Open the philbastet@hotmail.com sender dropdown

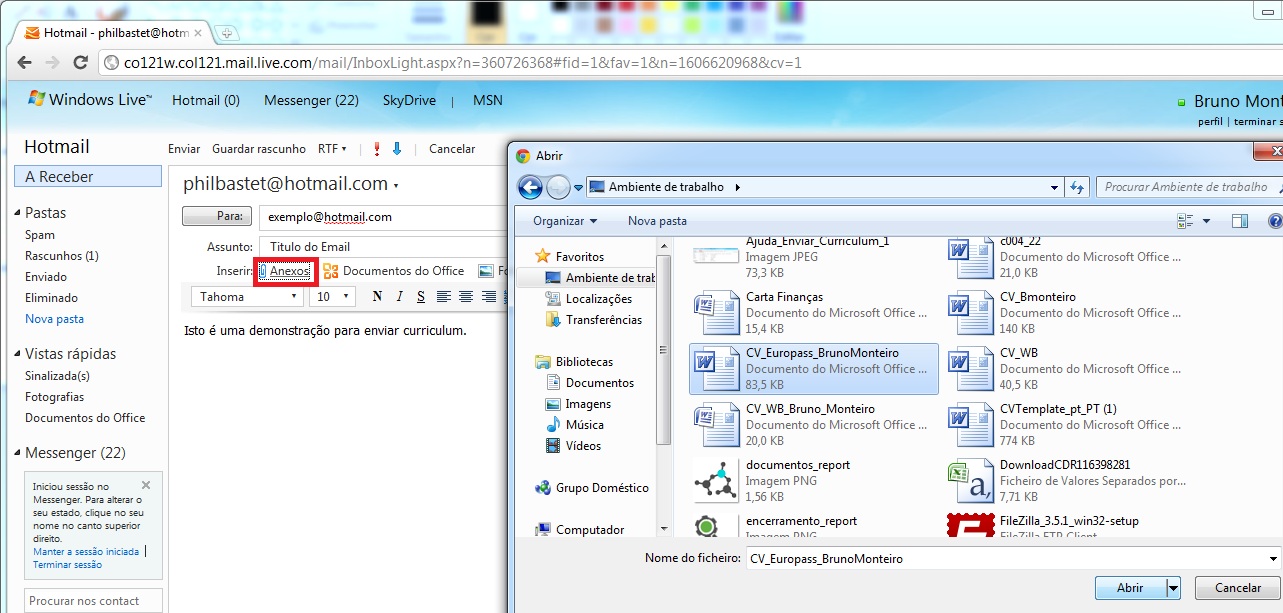[396, 186]
